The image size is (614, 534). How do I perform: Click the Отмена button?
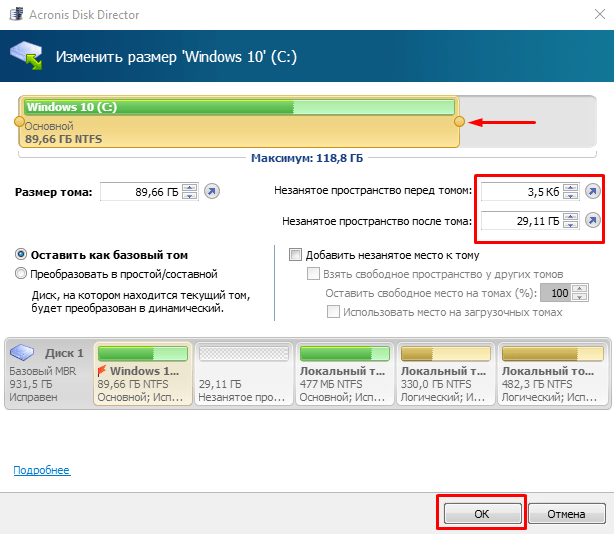click(x=566, y=514)
